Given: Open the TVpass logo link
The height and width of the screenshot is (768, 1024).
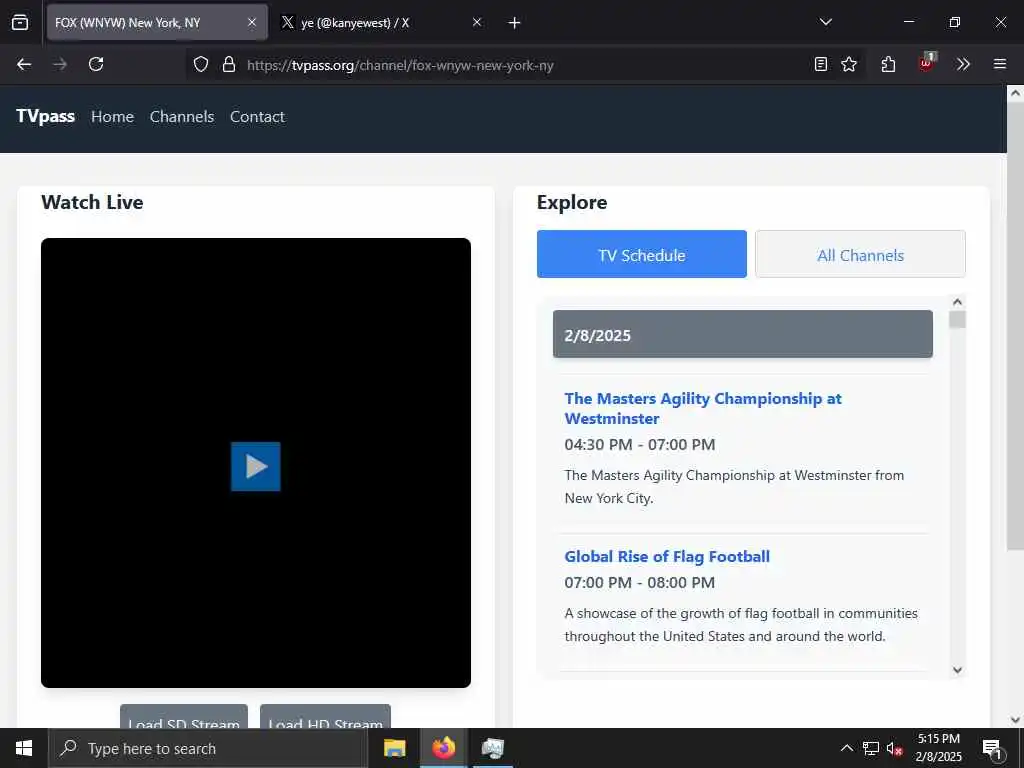Looking at the screenshot, I should (x=45, y=116).
